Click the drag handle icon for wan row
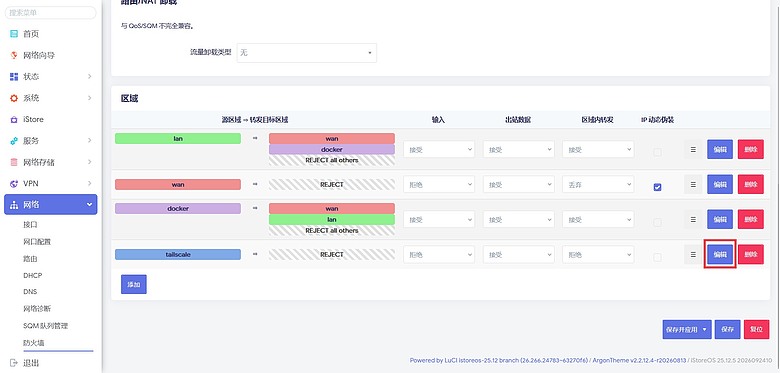Screen dimensions: 780x373 693,185
